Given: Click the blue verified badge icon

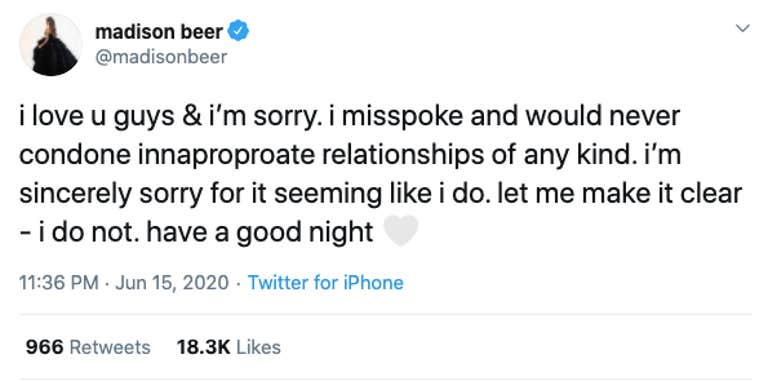Looking at the screenshot, I should pyautogui.click(x=239, y=32).
